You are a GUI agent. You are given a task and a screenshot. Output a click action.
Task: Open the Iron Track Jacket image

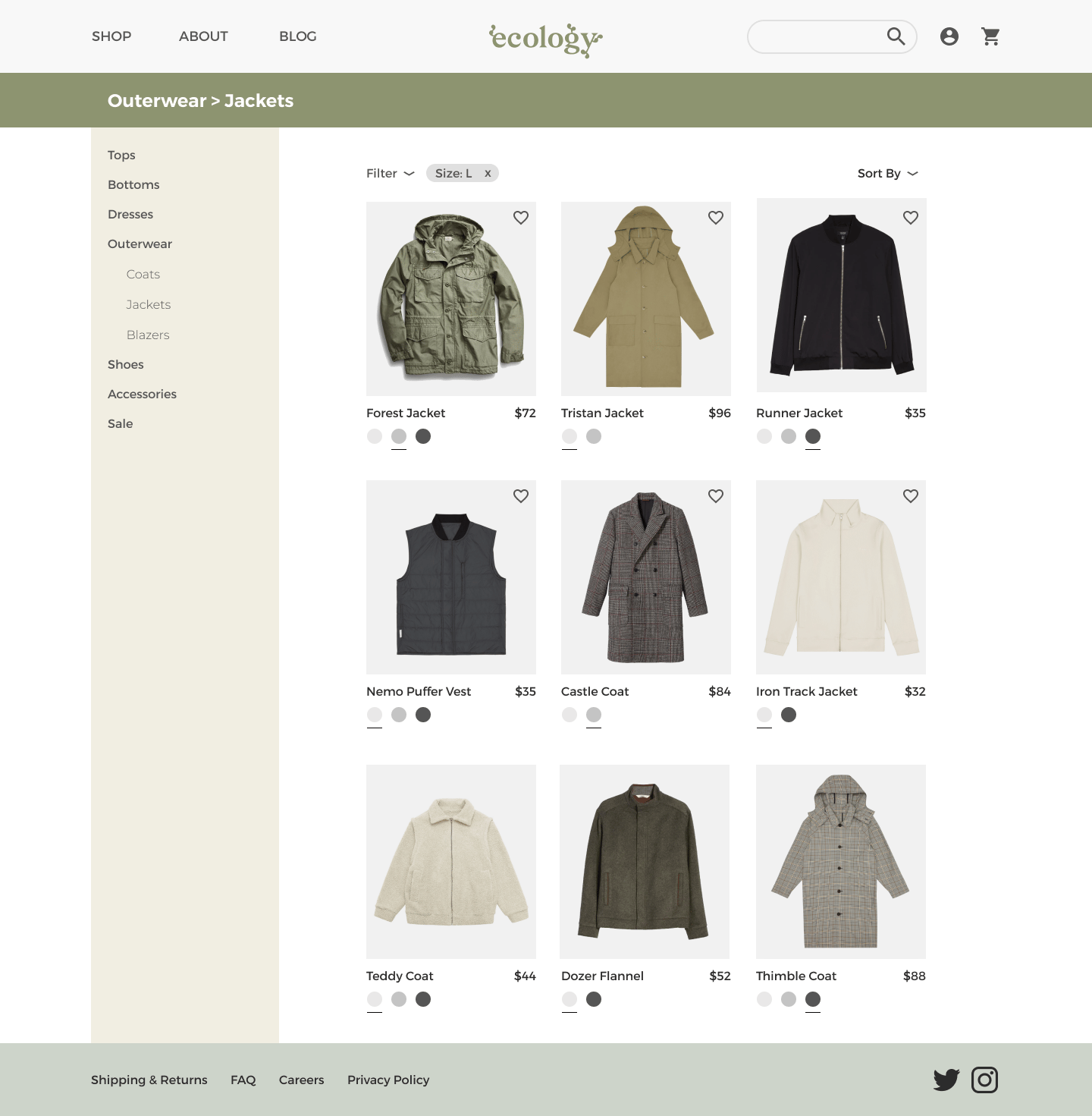(x=841, y=577)
